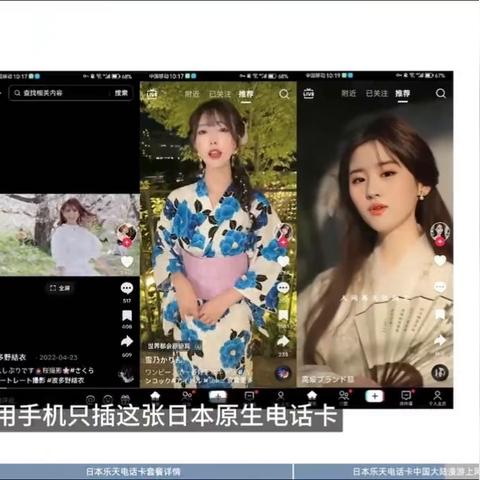Open the 日本乐天电话卡套餐详情 tab
This screenshot has width=480, height=480.
(133, 471)
